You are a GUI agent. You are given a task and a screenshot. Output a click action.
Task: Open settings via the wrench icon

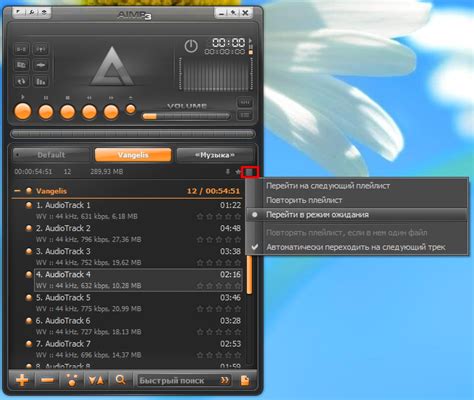pos(31,12)
